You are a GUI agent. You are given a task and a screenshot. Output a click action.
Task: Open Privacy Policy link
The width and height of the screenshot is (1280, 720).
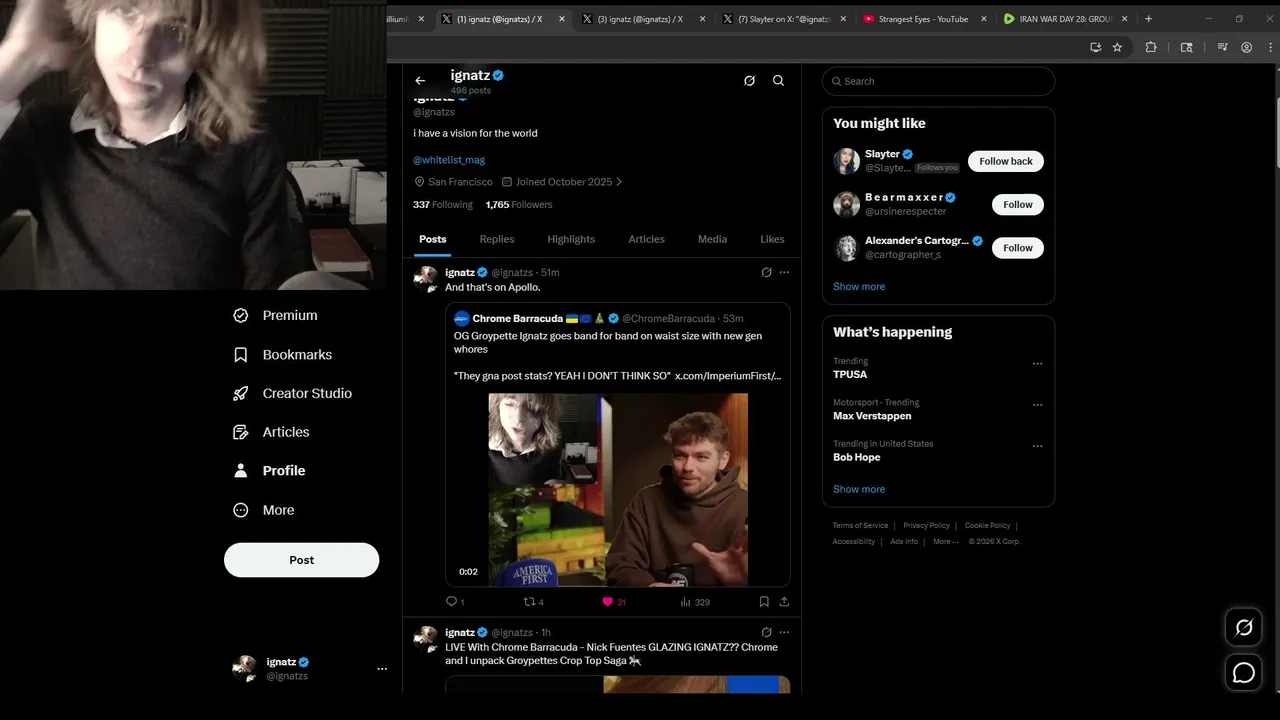926,526
